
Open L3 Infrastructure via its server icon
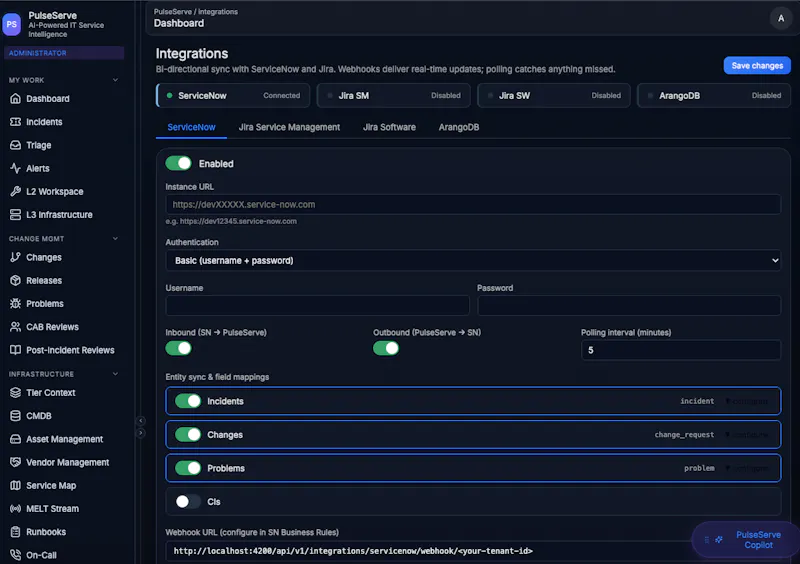point(15,215)
